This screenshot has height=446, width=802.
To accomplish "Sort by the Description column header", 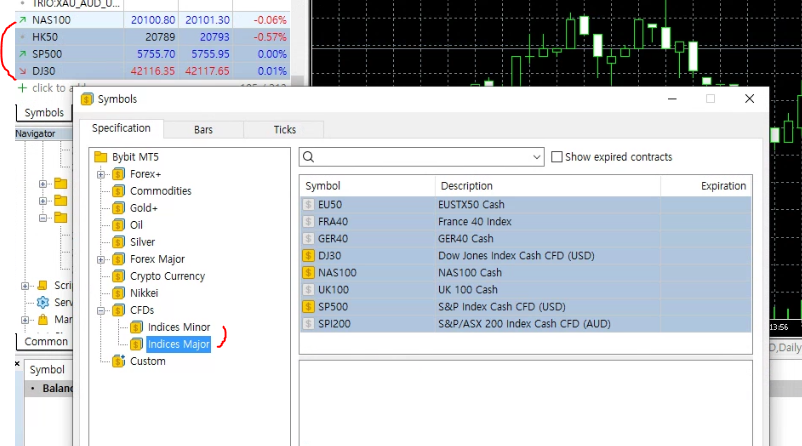I will 548,186.
